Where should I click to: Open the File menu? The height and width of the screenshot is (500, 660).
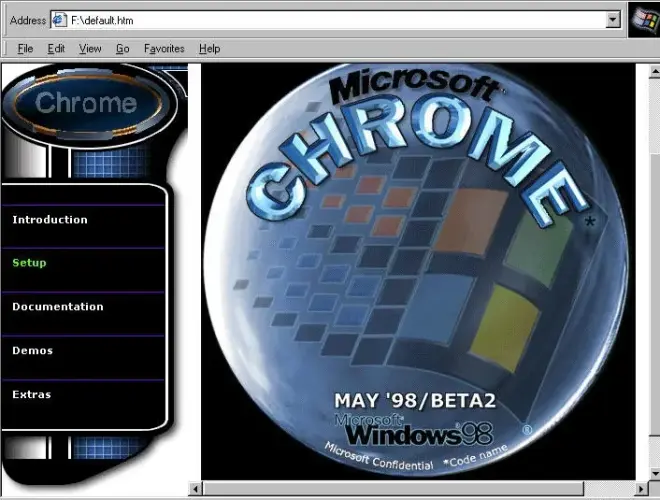click(25, 48)
